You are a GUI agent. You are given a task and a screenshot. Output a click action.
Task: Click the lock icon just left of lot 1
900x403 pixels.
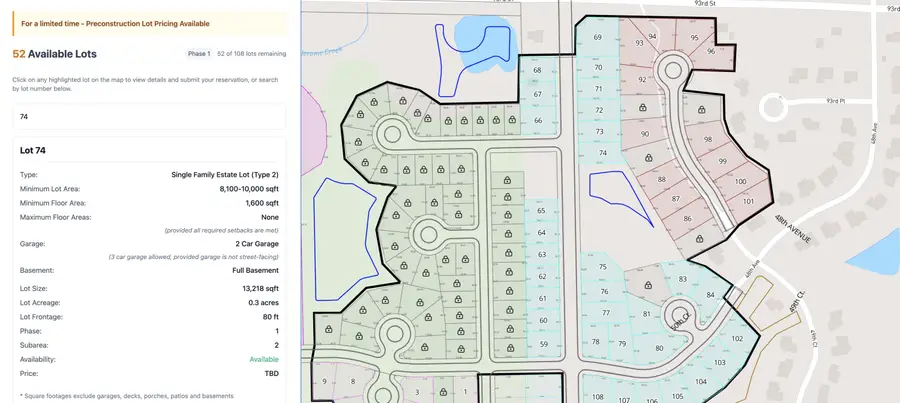444,392
